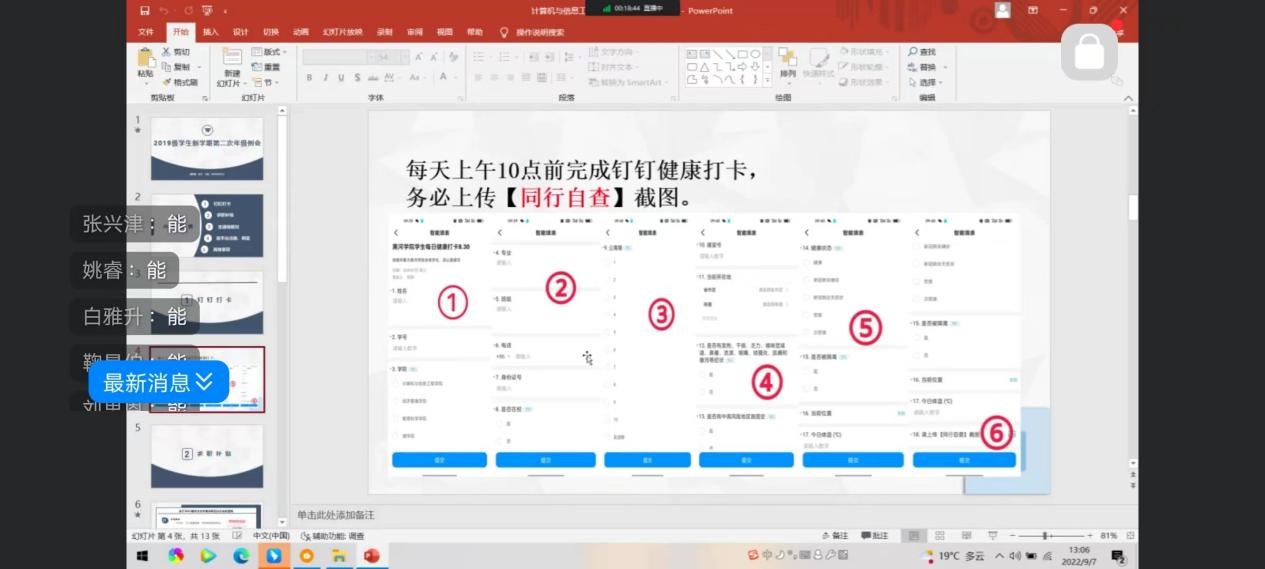Click the gray lock overlay icon
1265x569 pixels.
(x=1089, y=52)
